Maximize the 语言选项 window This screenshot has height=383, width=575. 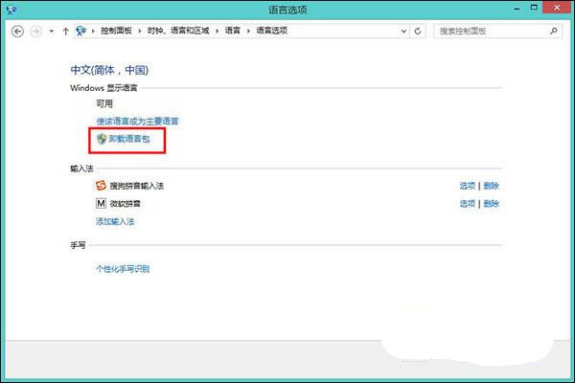pyautogui.click(x=534, y=8)
